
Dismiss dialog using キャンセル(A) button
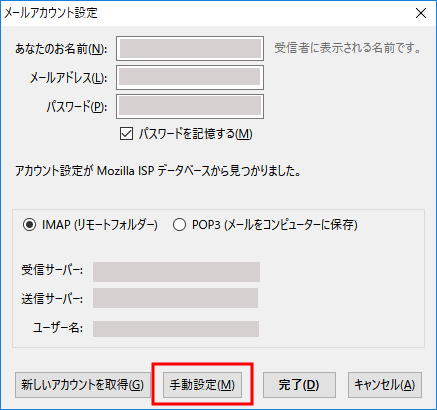click(x=385, y=385)
